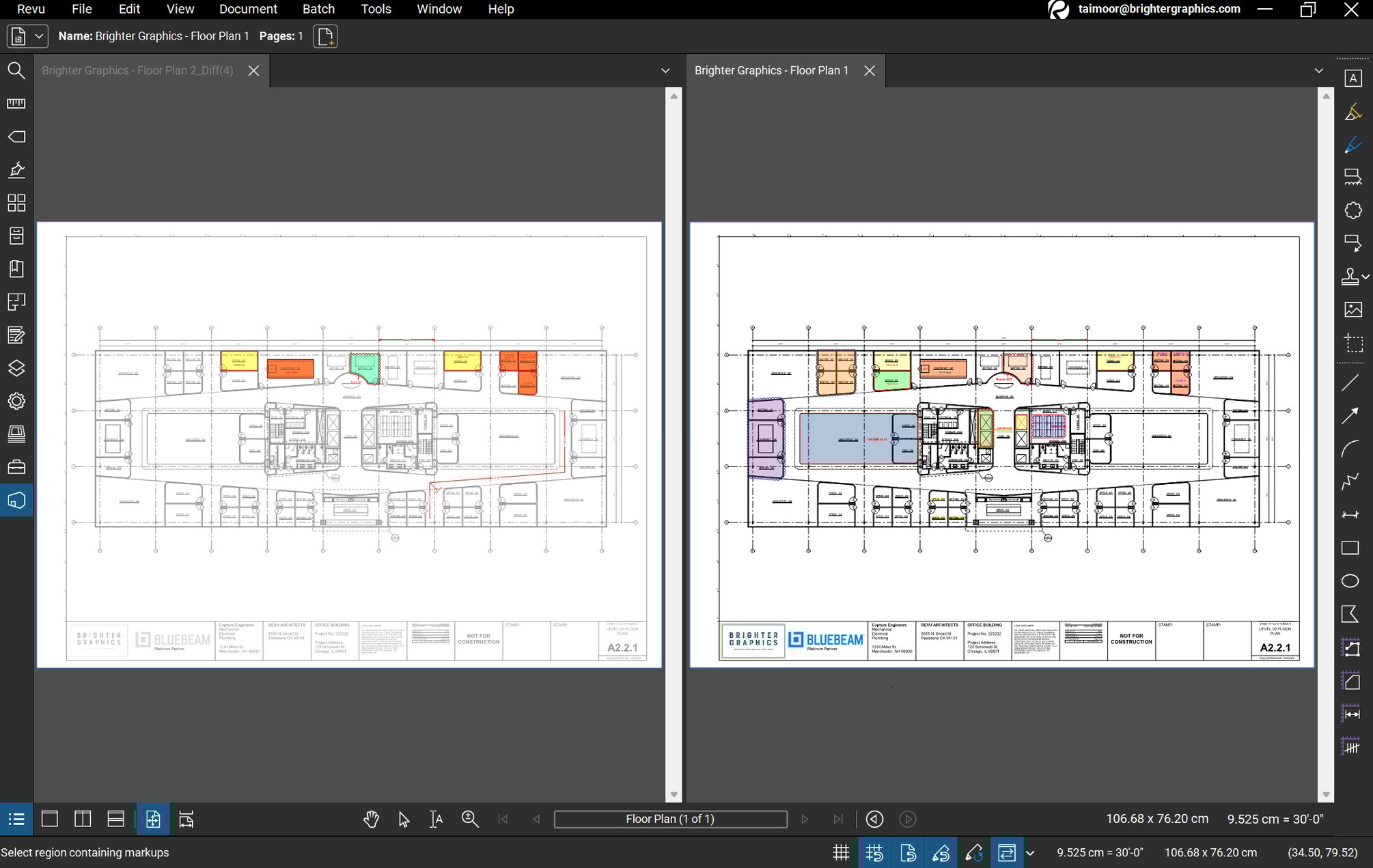
Task: Open the Batch menu
Action: point(318,9)
